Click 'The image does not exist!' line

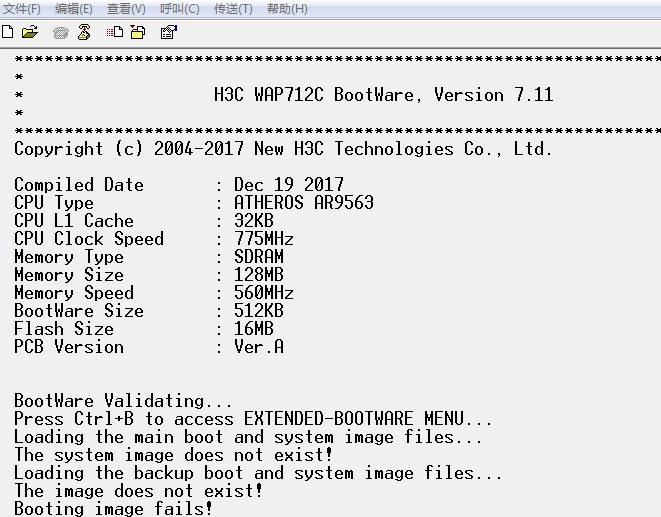click(138, 491)
